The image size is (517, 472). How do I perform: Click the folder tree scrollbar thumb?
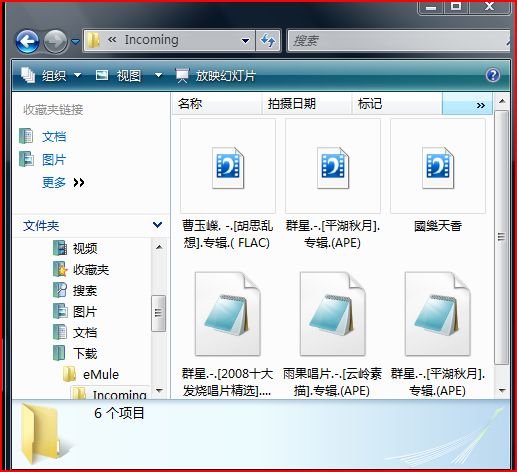tap(158, 313)
